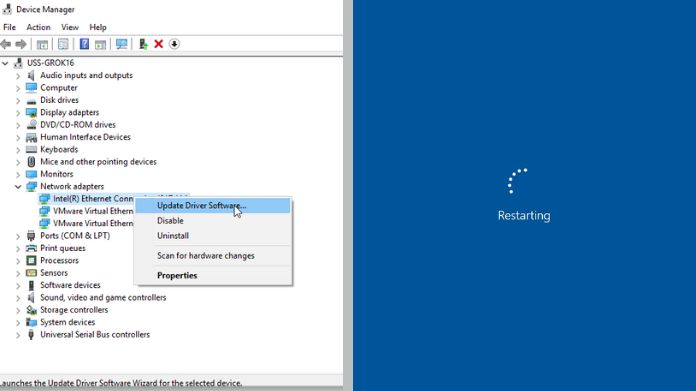Open the View menu
The width and height of the screenshot is (696, 391).
pyautogui.click(x=70, y=27)
